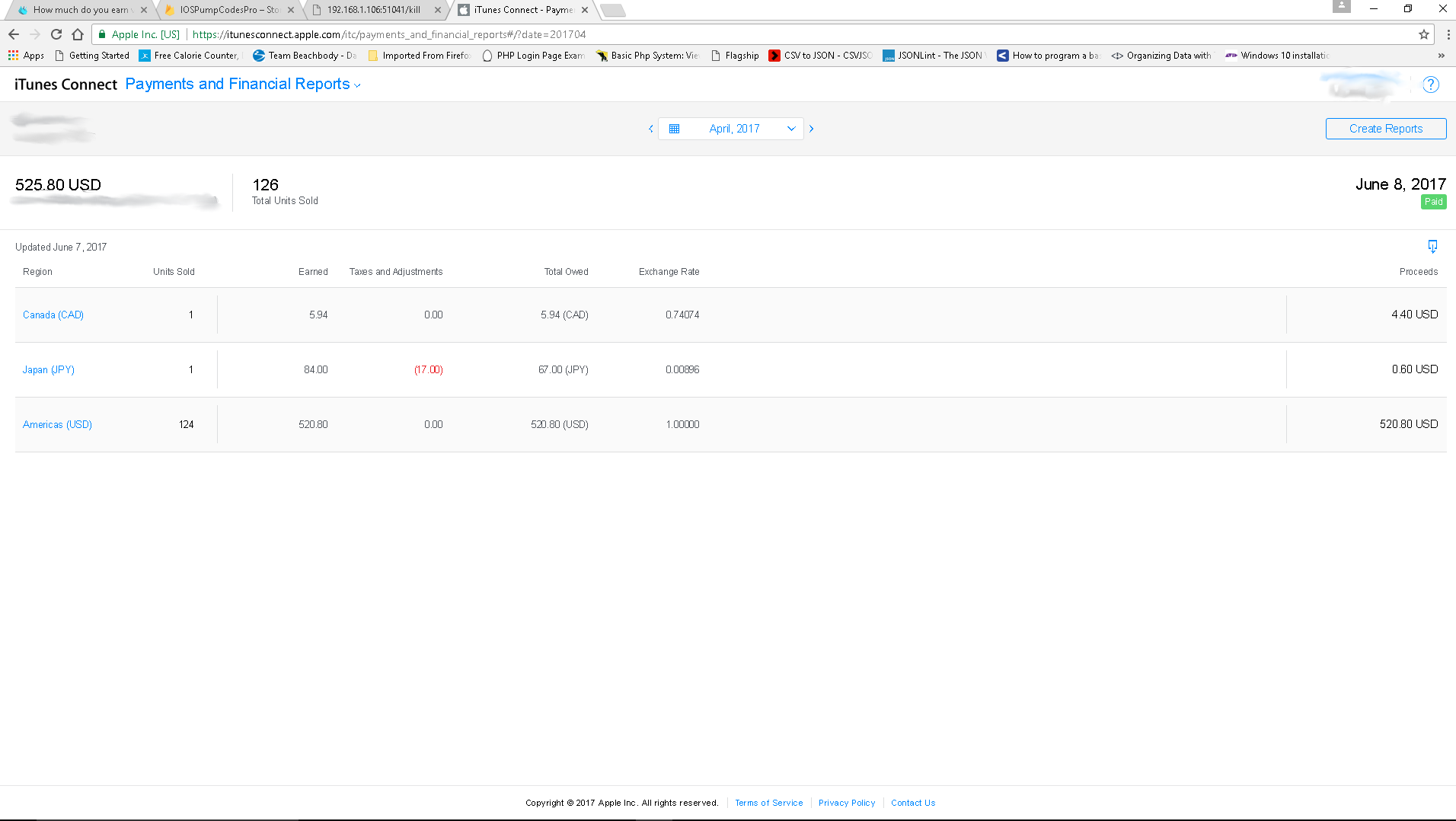Screen dimensions: 1456x821
Task: Close the iTunes Connect tab
Action: pyautogui.click(x=585, y=10)
